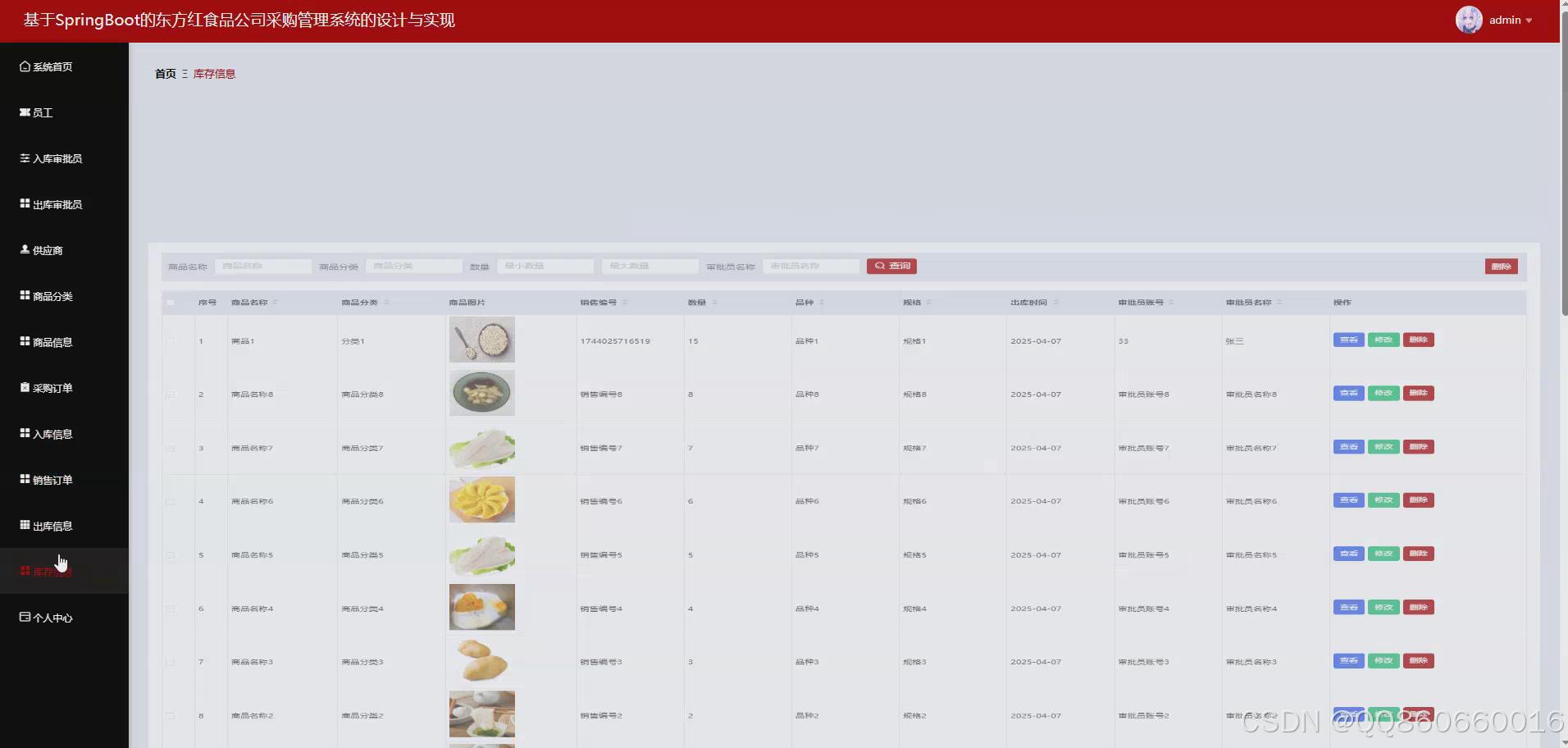Click the 分类1 cell in row one
This screenshot has width=1568, height=748.
[x=353, y=341]
